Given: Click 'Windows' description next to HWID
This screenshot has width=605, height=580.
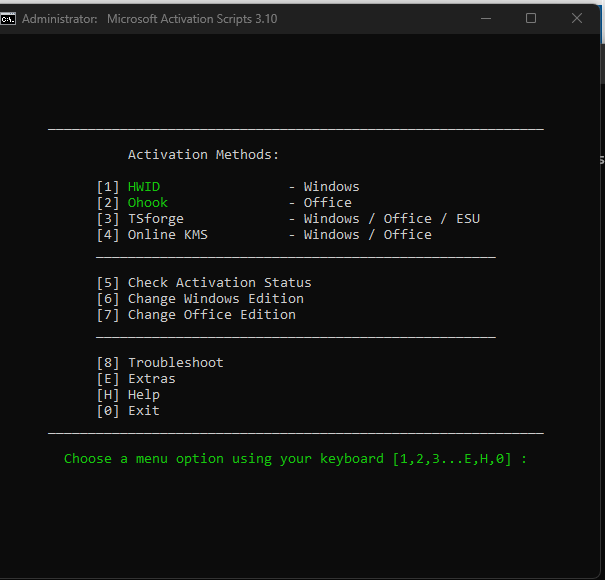Looking at the screenshot, I should 331,187.
